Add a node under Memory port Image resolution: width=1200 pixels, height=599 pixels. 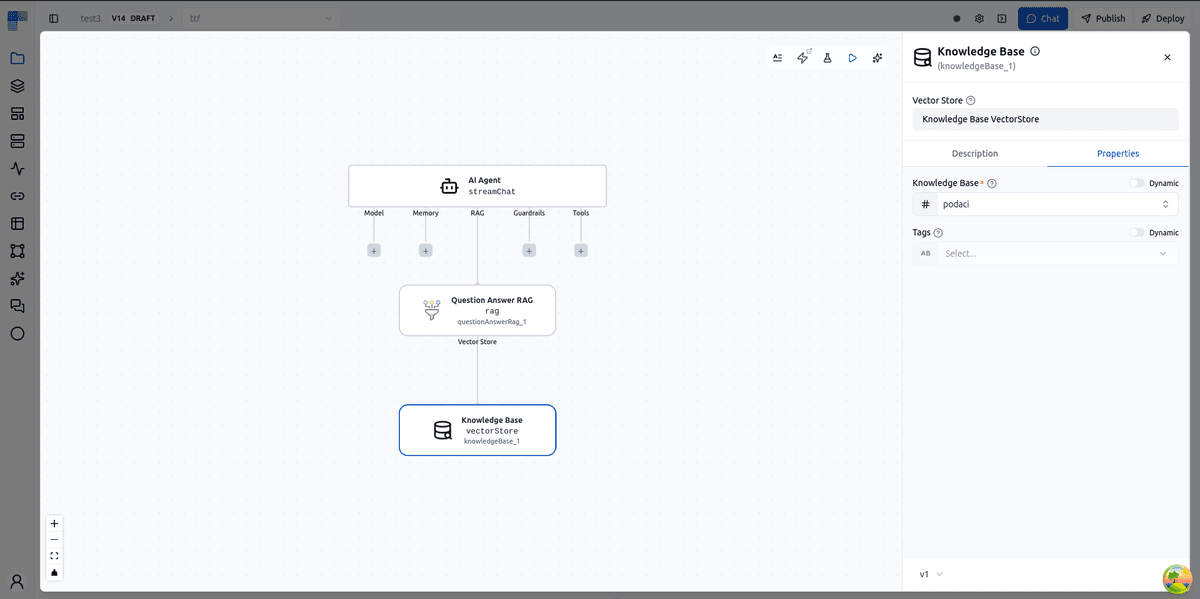pyautogui.click(x=426, y=250)
